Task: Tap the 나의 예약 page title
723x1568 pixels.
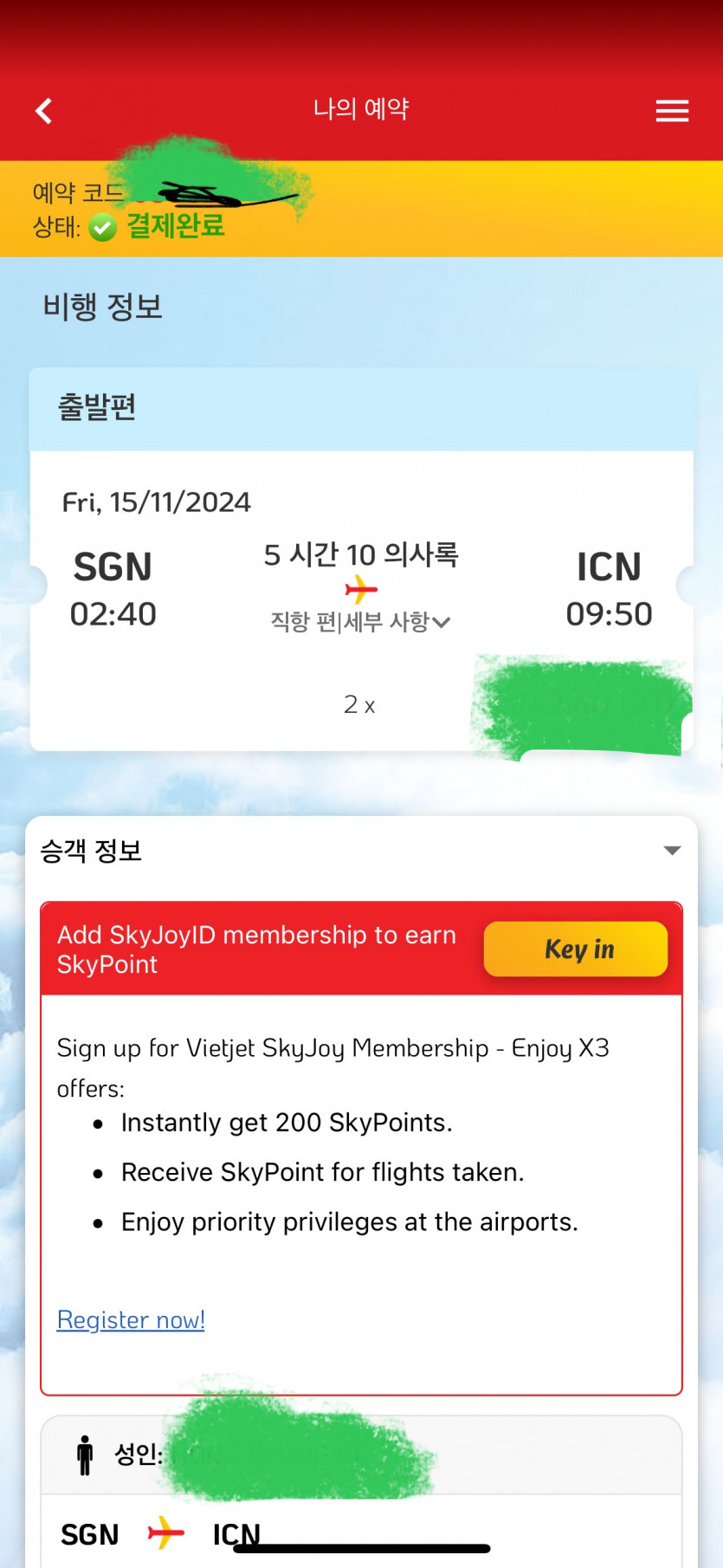Action: [361, 109]
